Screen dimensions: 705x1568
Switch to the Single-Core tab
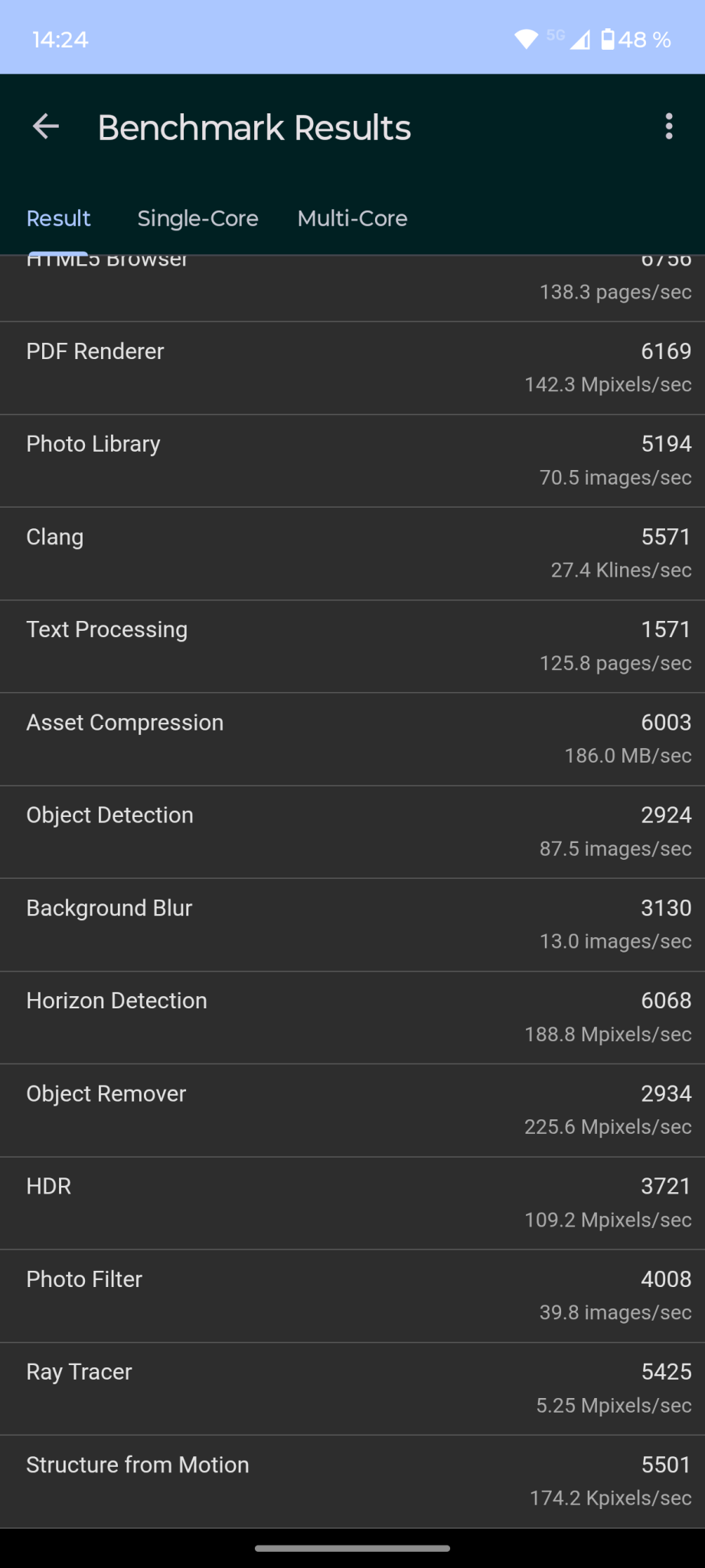click(x=197, y=219)
